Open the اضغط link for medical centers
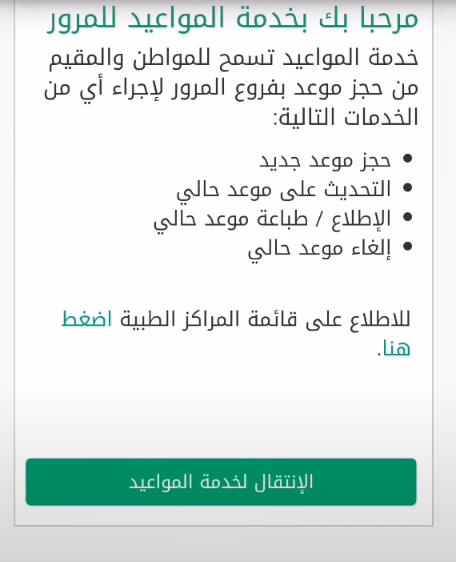This screenshot has width=456, height=562. (x=87, y=319)
